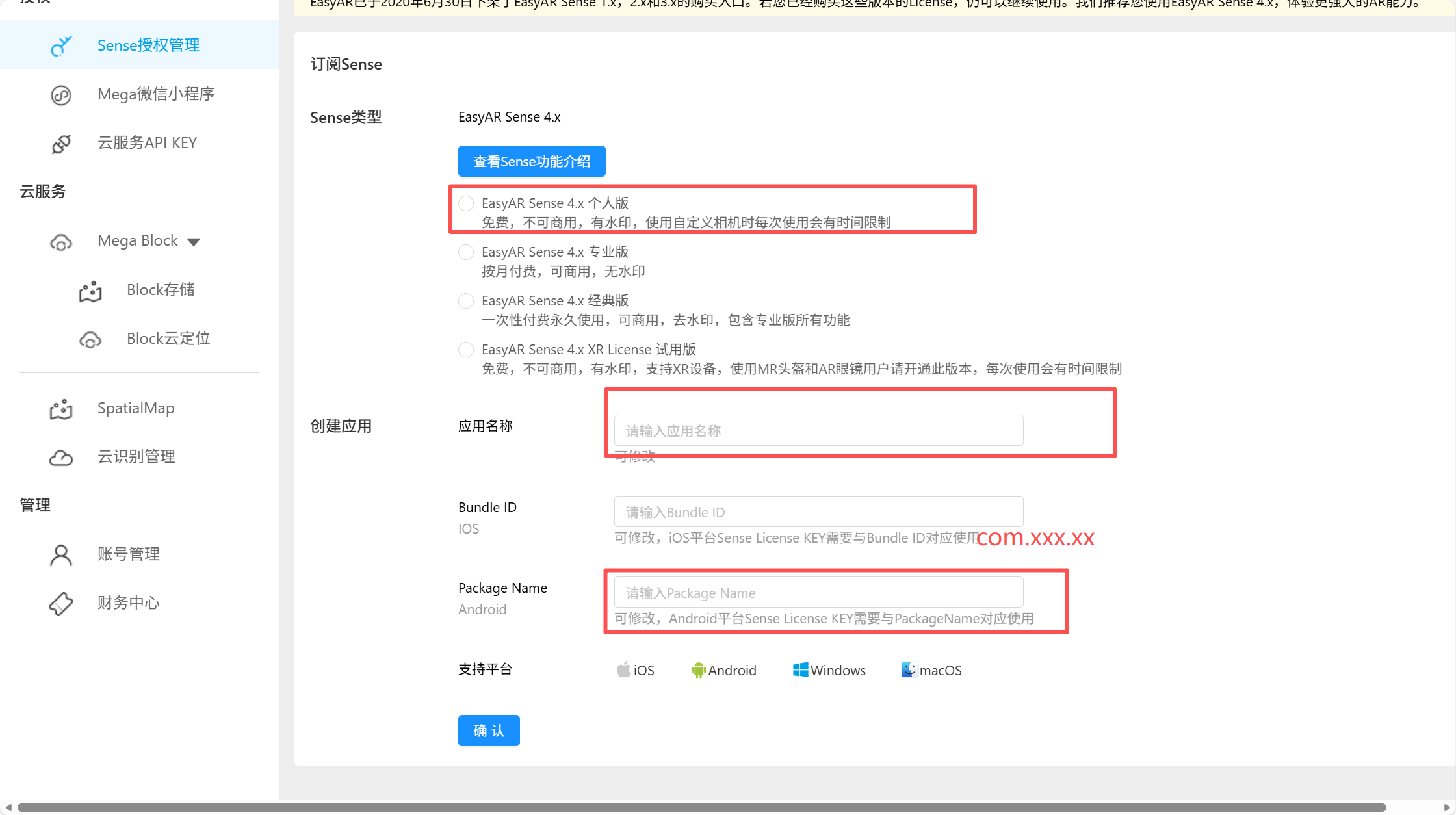Click 查看Sense功能介绍 button
This screenshot has height=815, width=1456.
(532, 161)
